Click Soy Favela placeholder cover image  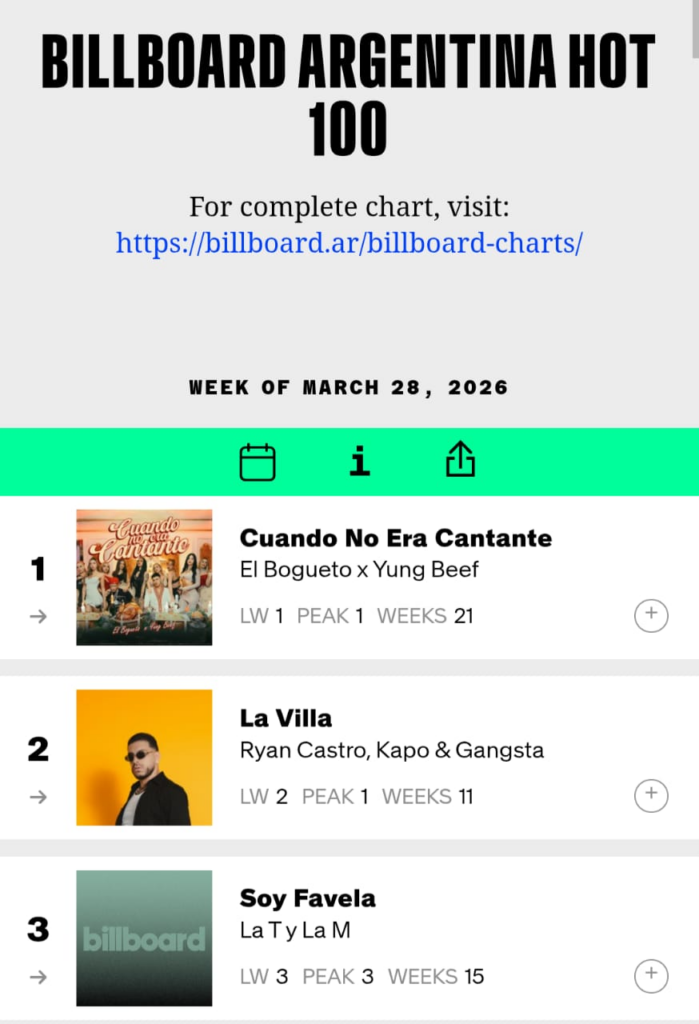click(x=144, y=938)
